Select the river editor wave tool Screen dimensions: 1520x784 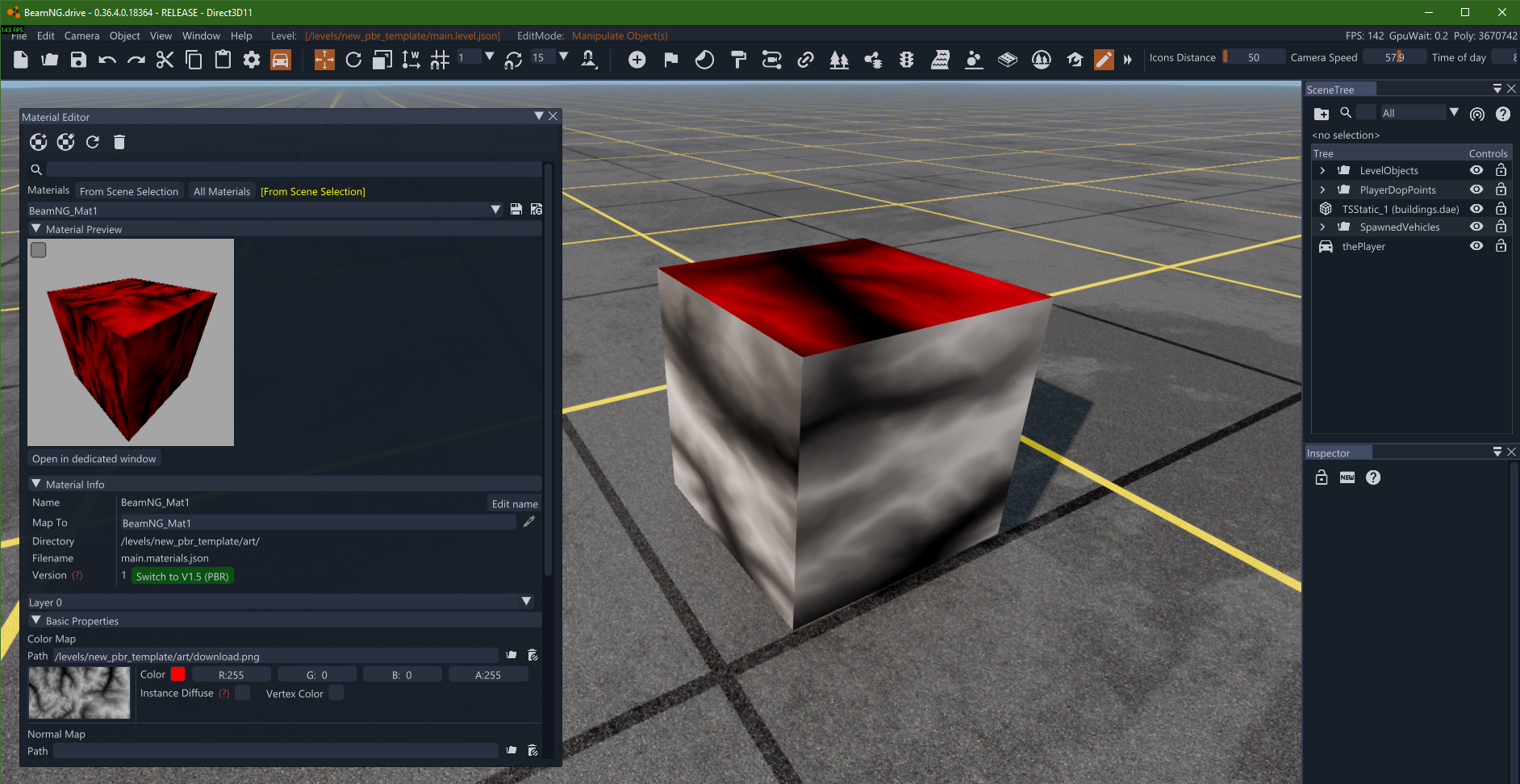[940, 60]
